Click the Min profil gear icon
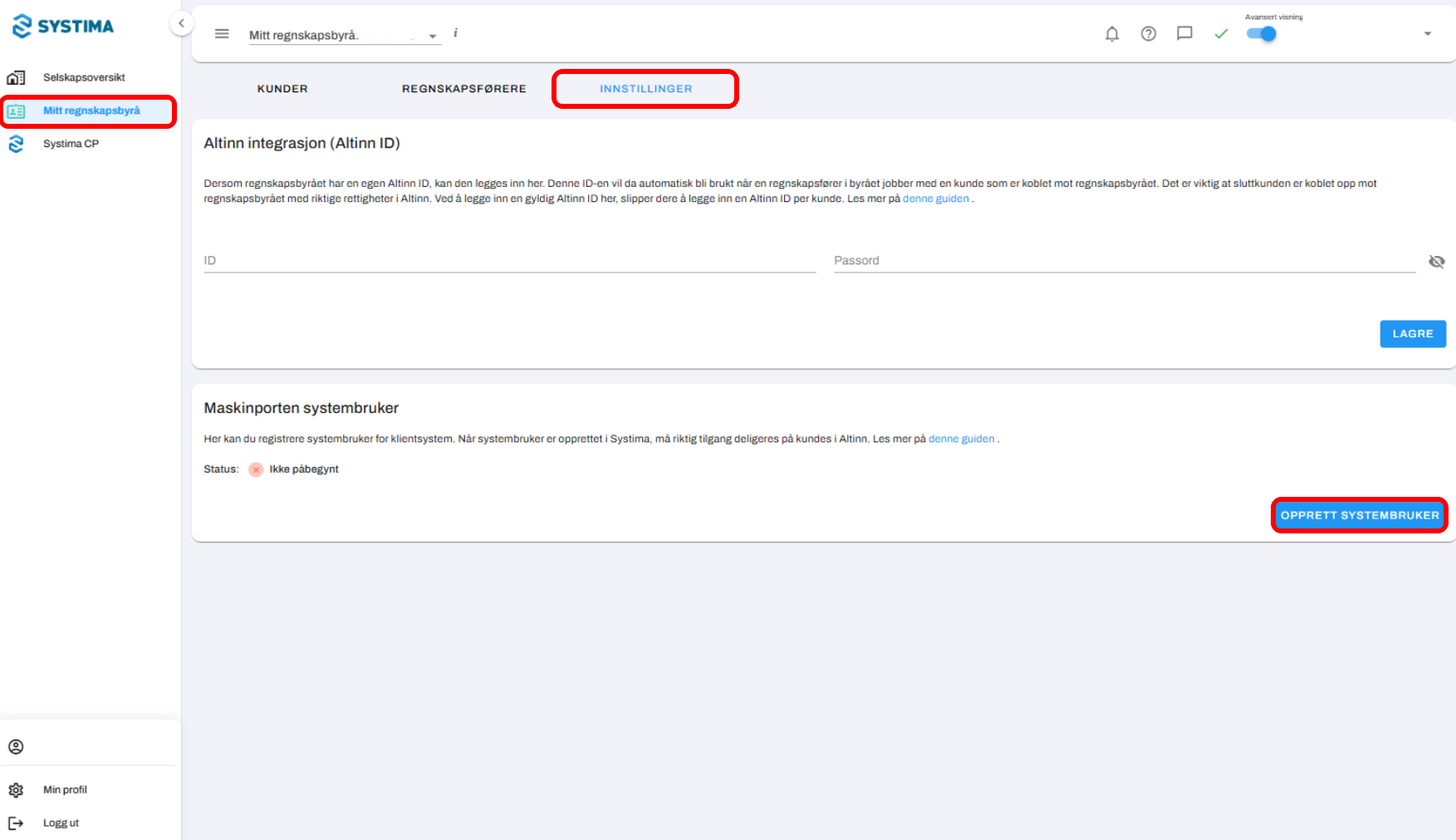 16,790
